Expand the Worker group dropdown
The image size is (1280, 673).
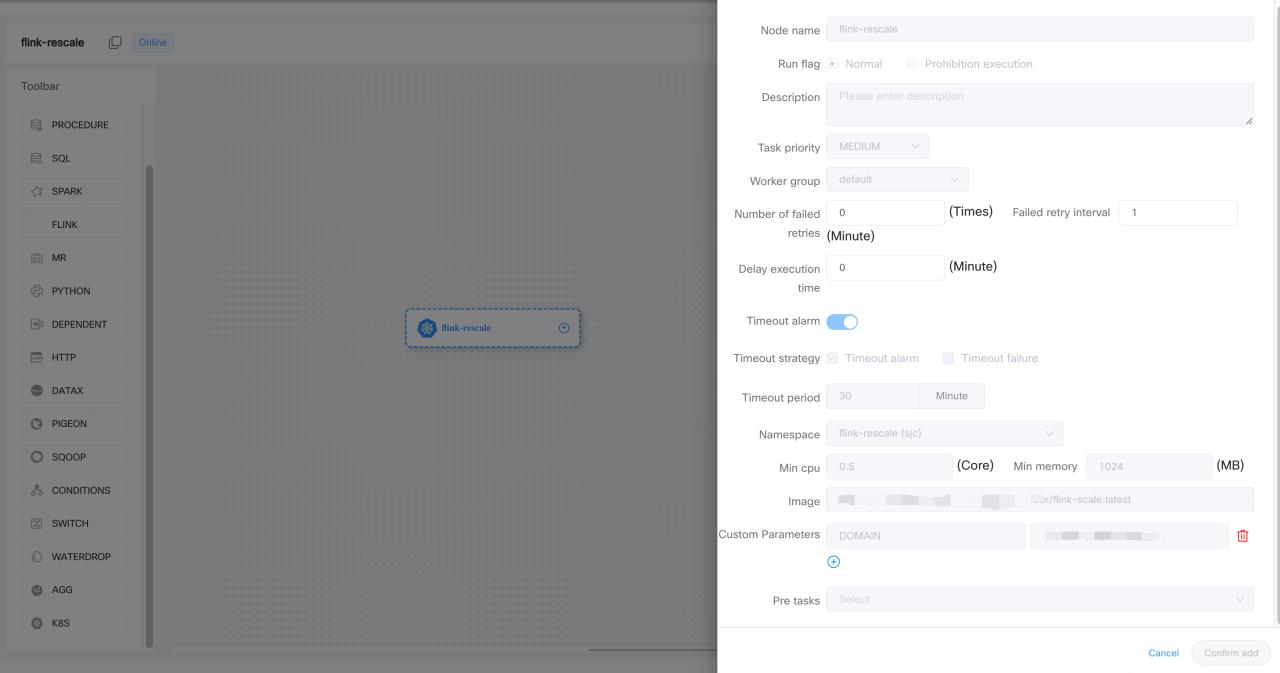coord(897,180)
